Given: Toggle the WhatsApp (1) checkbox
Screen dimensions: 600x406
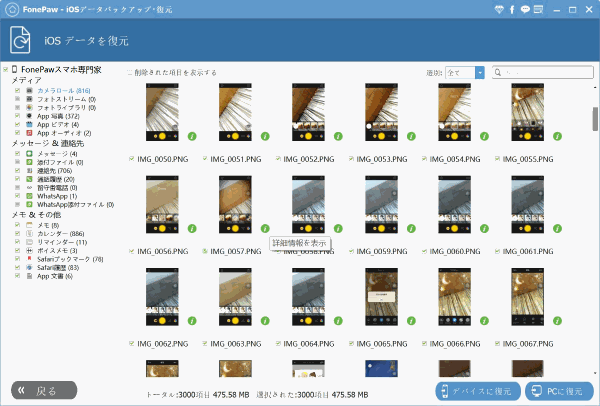Looking at the screenshot, I should pos(17,196).
